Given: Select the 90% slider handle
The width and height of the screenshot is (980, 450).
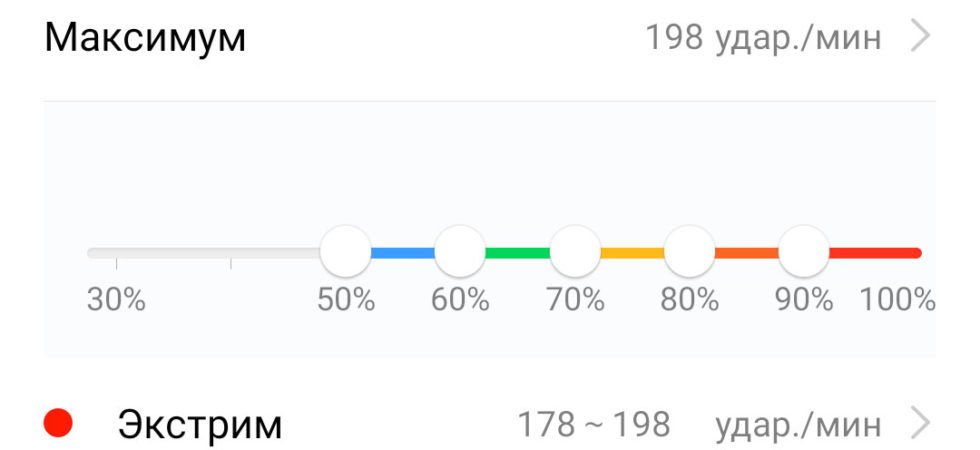Looking at the screenshot, I should coord(804,252).
